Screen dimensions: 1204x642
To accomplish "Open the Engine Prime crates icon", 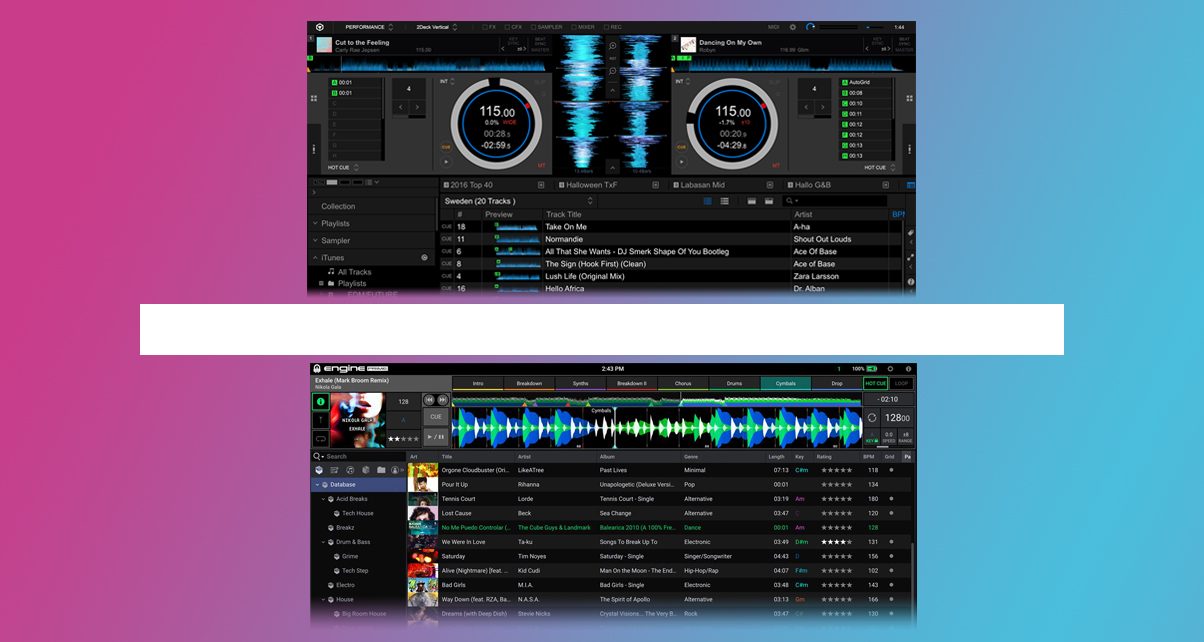I will tap(319, 470).
